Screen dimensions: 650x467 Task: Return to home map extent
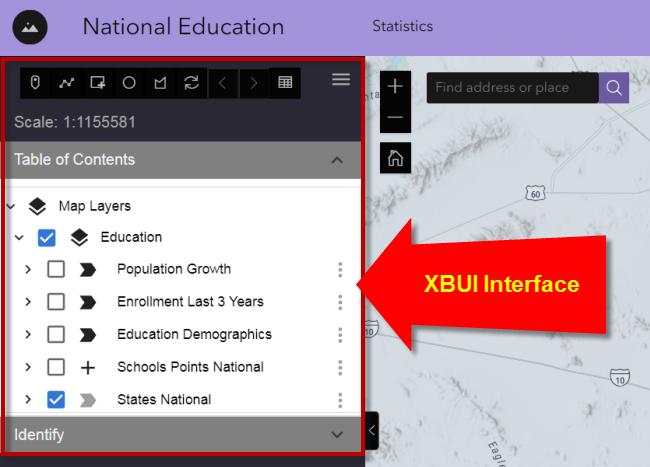coord(395,158)
